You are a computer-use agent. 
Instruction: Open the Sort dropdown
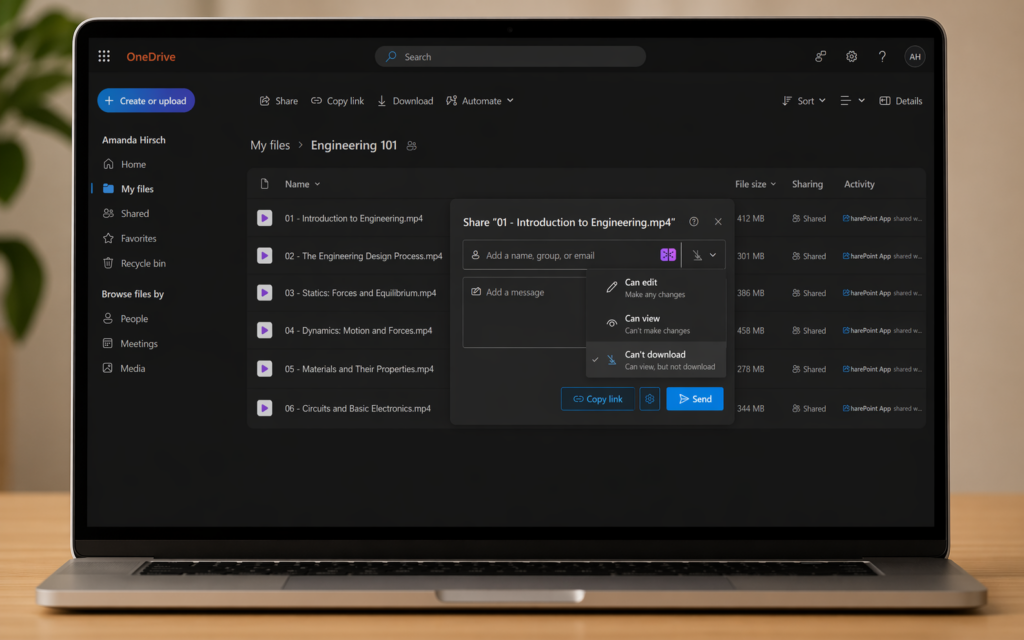pos(803,100)
